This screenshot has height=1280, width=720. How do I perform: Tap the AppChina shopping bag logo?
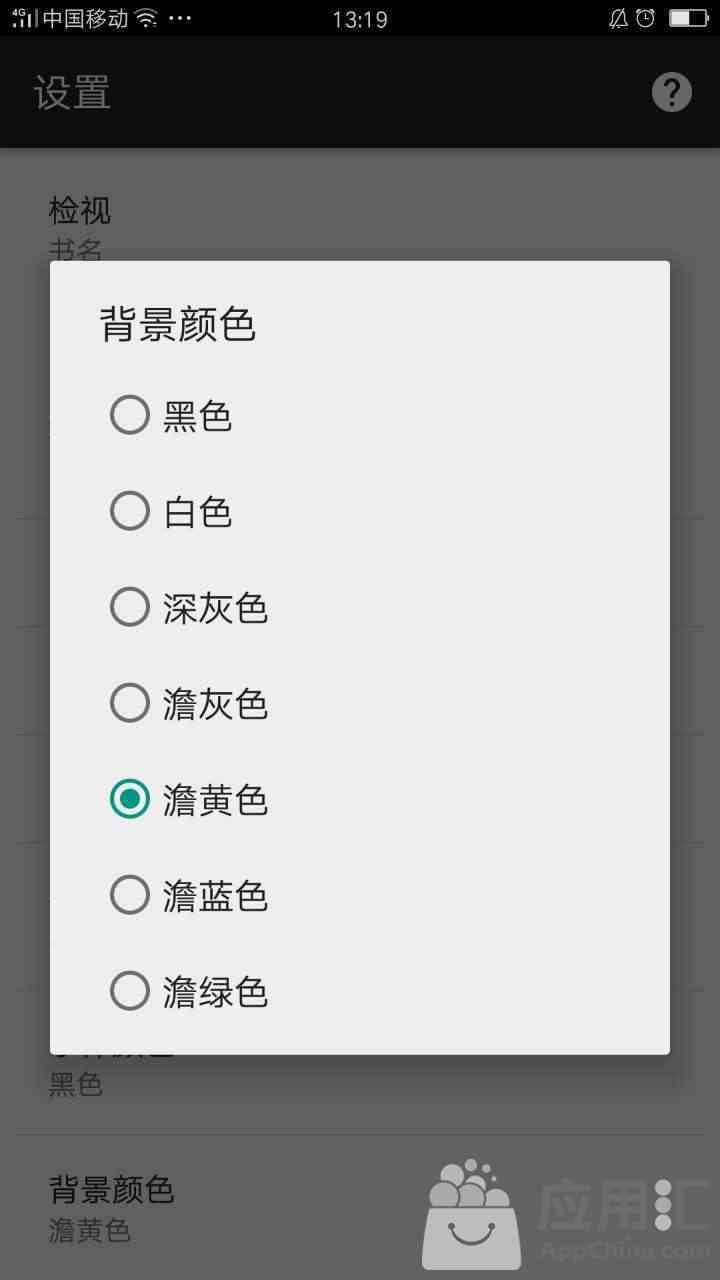tap(471, 1214)
